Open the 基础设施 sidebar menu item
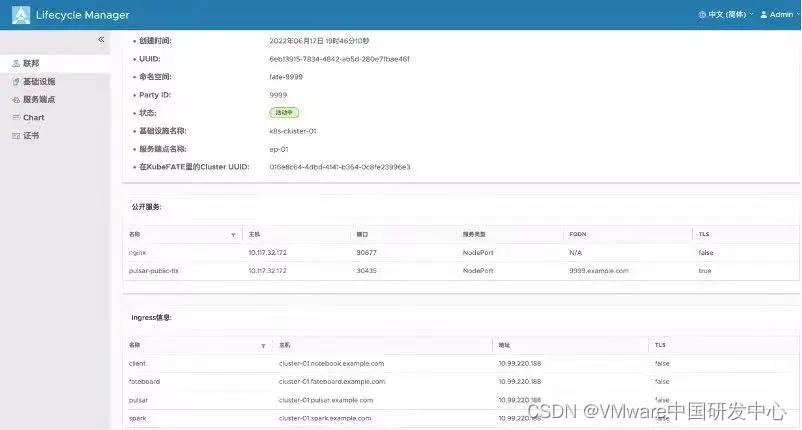The width and height of the screenshot is (802, 430). (55, 81)
